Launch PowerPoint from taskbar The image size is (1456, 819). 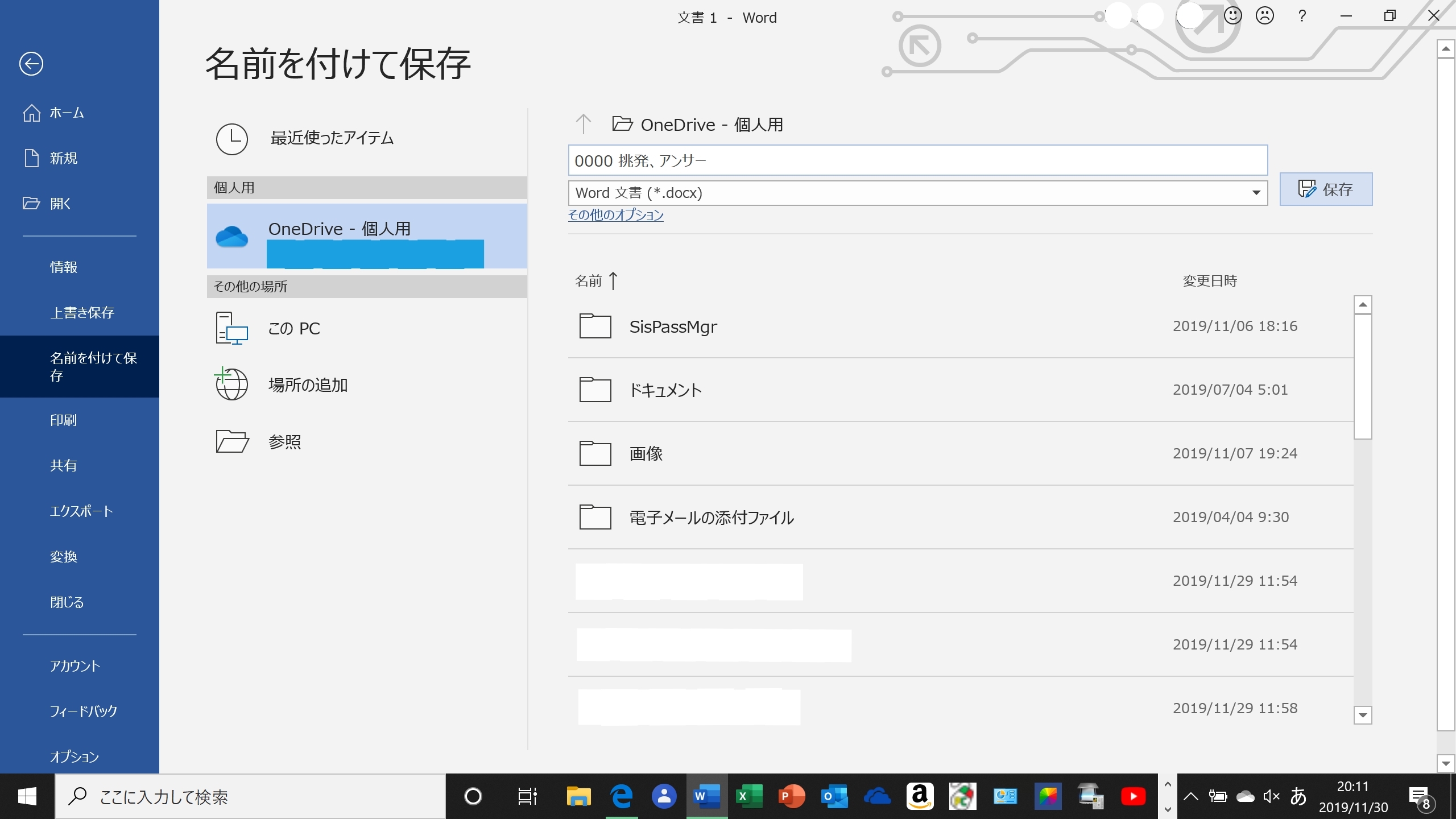click(x=792, y=797)
